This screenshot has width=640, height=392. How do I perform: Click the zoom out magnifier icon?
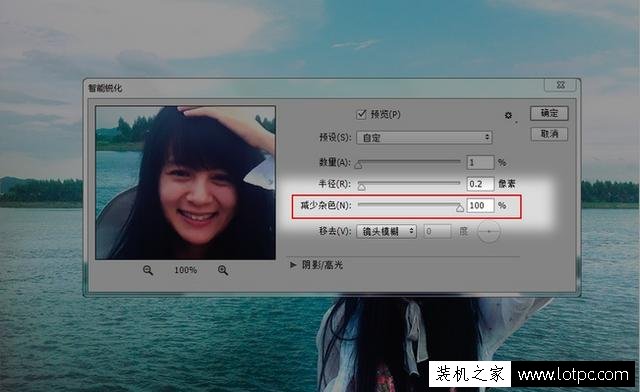(148, 270)
